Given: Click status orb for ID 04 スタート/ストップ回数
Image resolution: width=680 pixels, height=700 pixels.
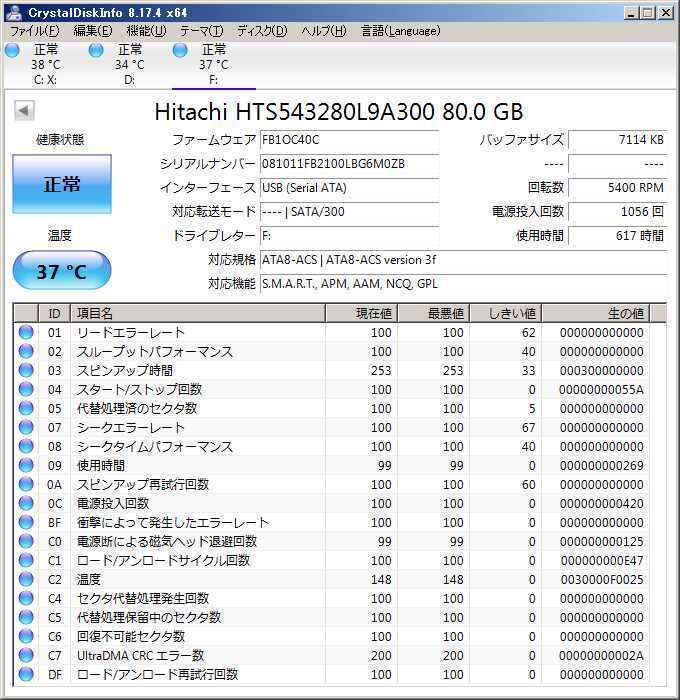Looking at the screenshot, I should coord(26,389).
